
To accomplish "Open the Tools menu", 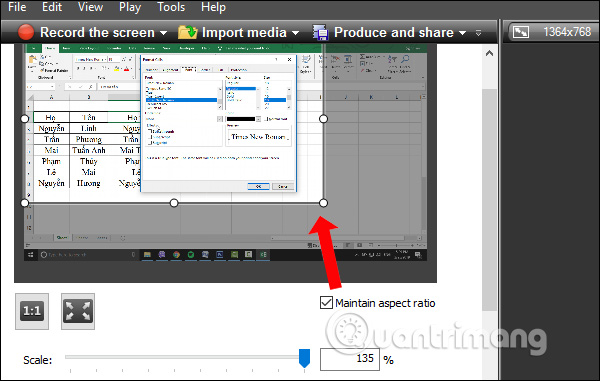I will coord(171,7).
